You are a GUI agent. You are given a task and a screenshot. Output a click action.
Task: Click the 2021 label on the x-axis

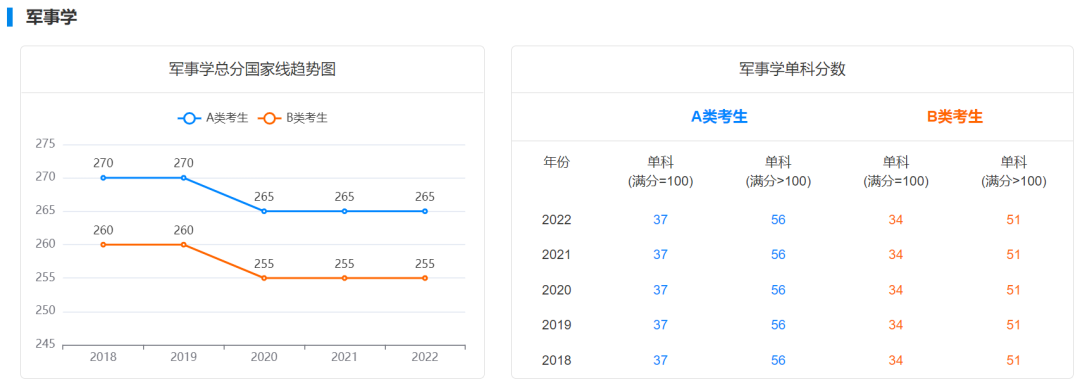pyautogui.click(x=344, y=357)
